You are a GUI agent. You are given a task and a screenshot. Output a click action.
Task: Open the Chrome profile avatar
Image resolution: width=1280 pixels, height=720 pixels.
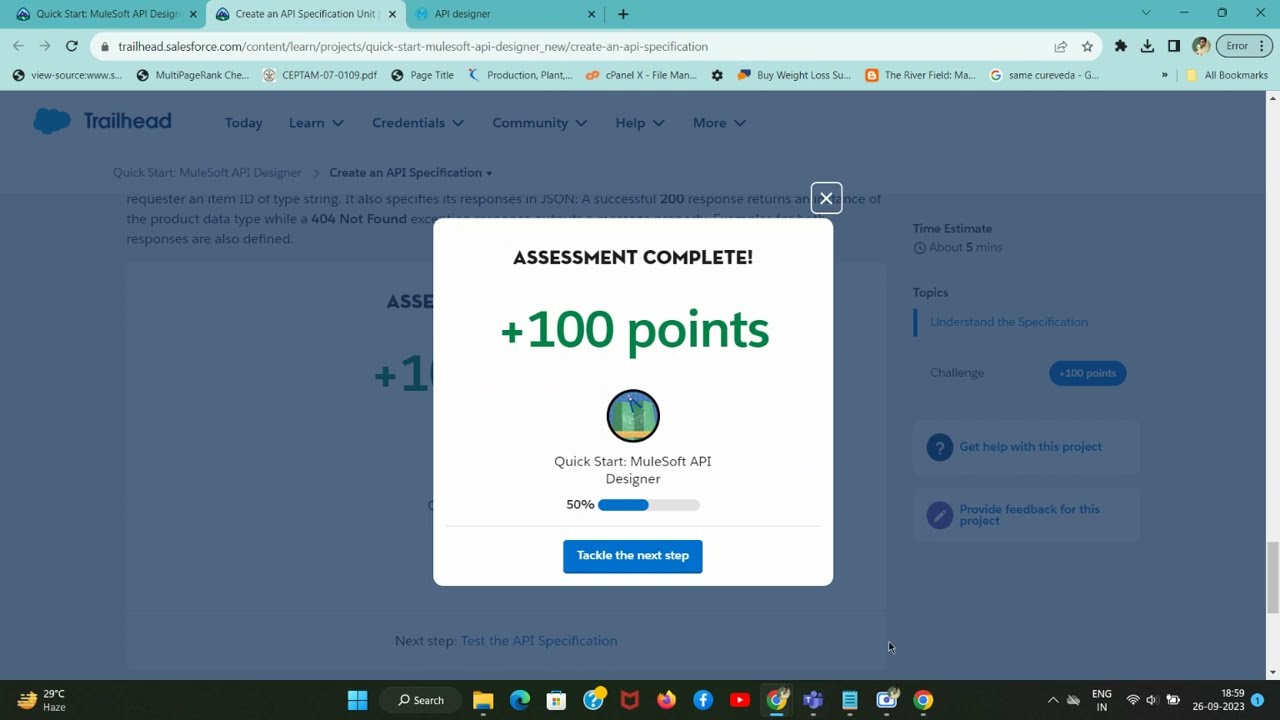coord(1201,46)
